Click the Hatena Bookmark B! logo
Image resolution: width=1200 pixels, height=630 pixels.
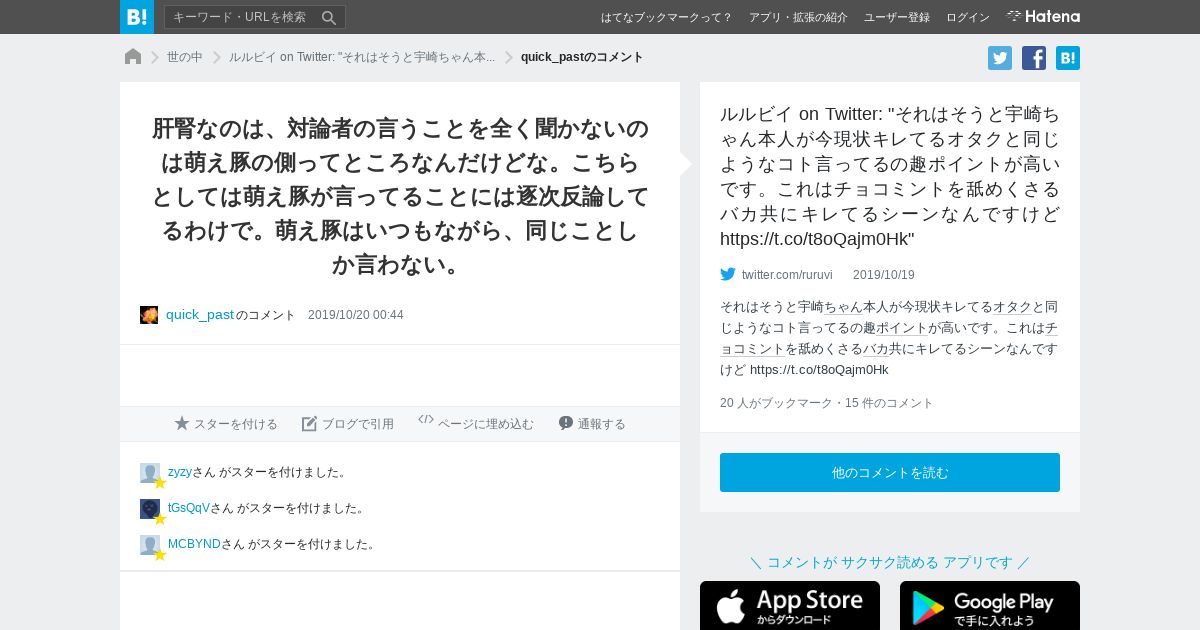(137, 17)
